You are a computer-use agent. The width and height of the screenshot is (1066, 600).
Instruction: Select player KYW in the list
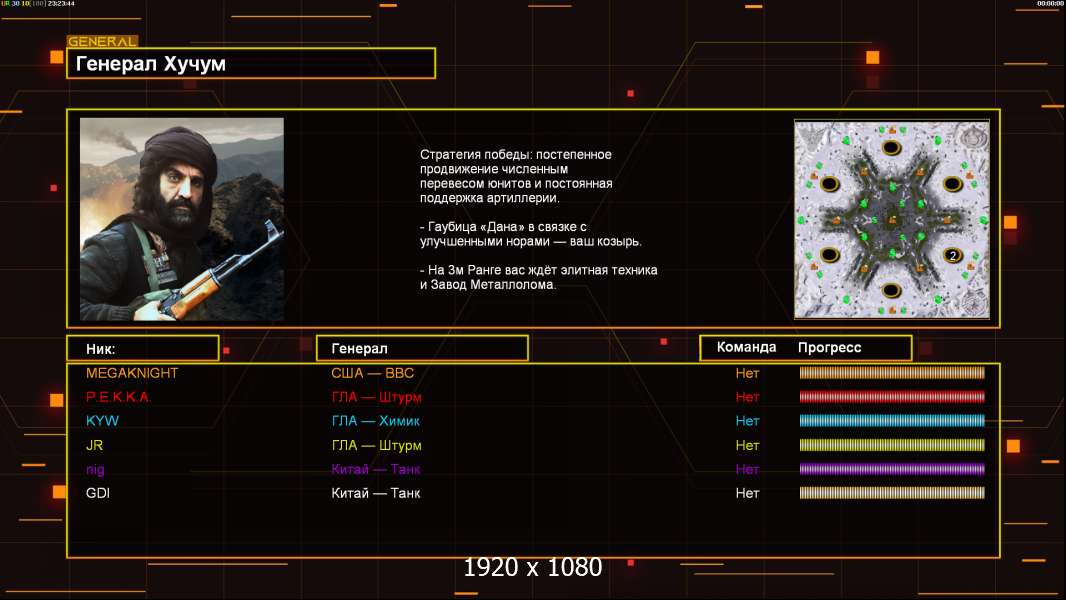[x=102, y=421]
